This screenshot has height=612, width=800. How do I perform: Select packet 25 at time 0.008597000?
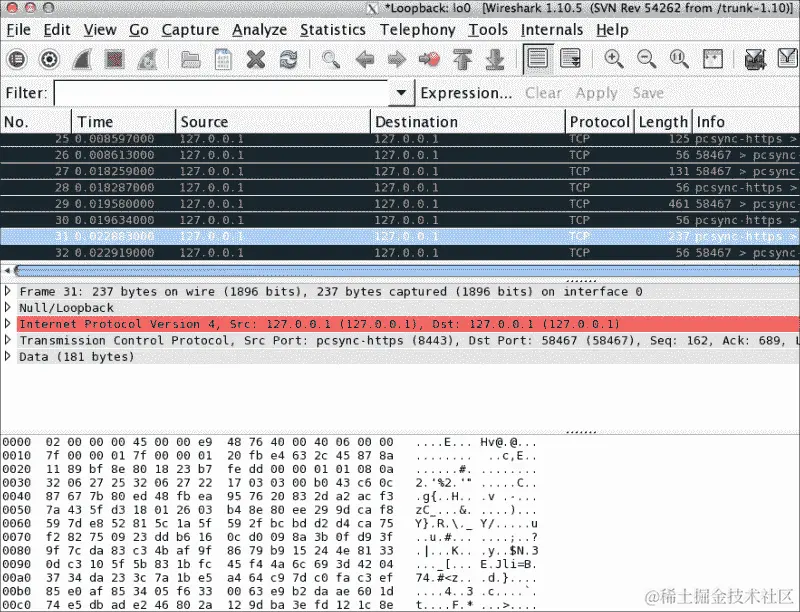(400, 139)
